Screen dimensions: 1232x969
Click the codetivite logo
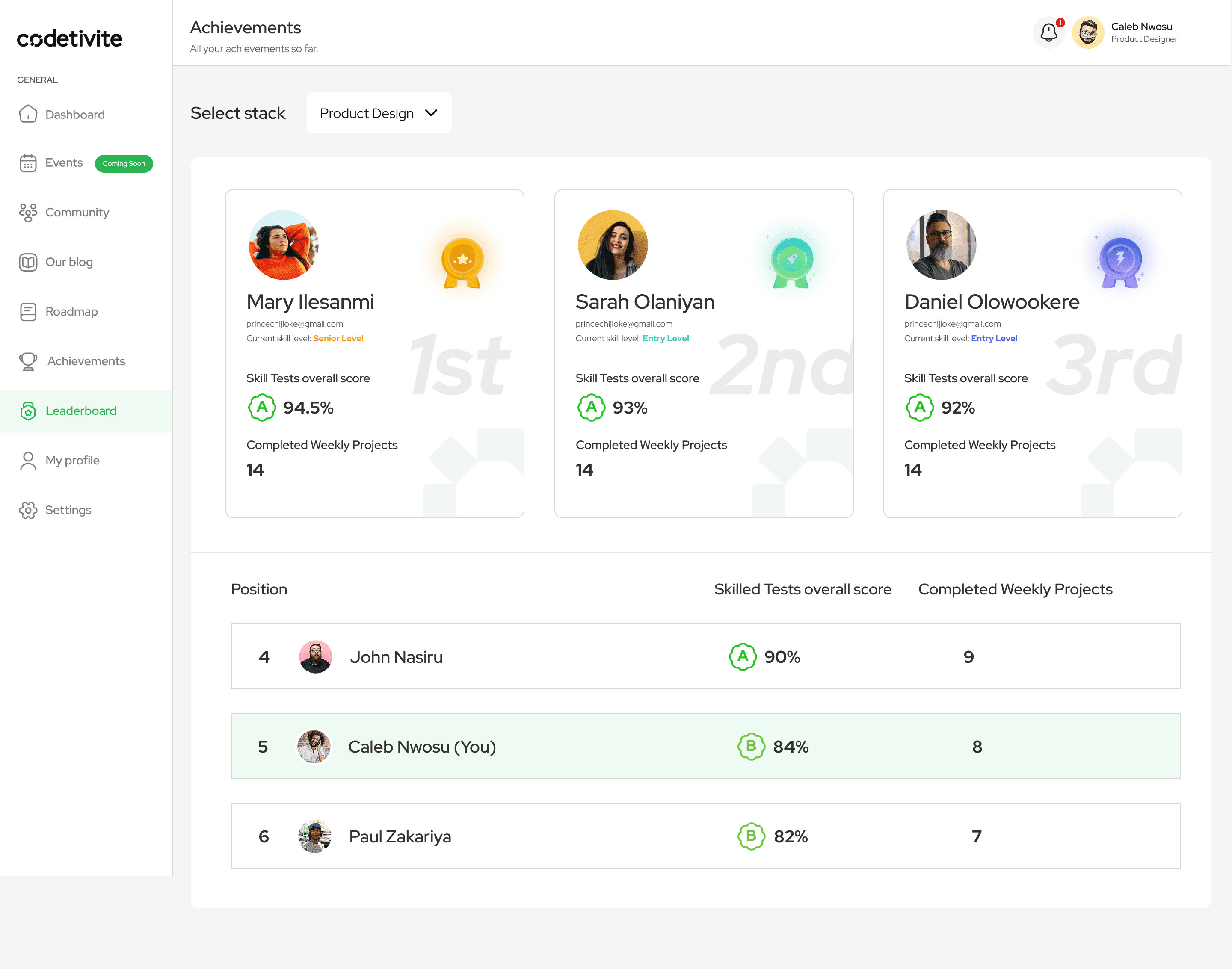[x=69, y=38]
